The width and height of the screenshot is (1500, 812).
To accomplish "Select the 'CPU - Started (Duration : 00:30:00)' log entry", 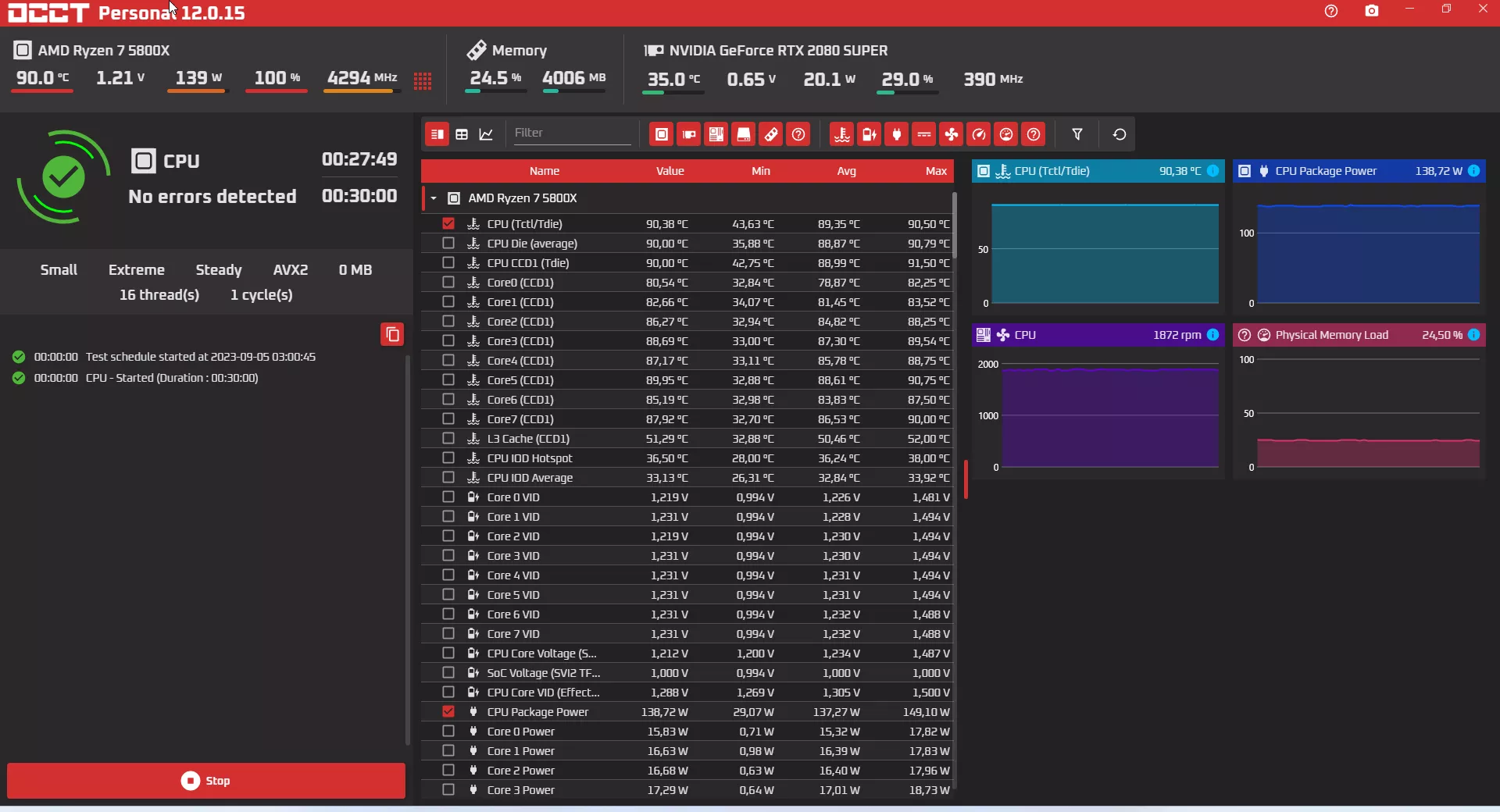I will pyautogui.click(x=172, y=378).
